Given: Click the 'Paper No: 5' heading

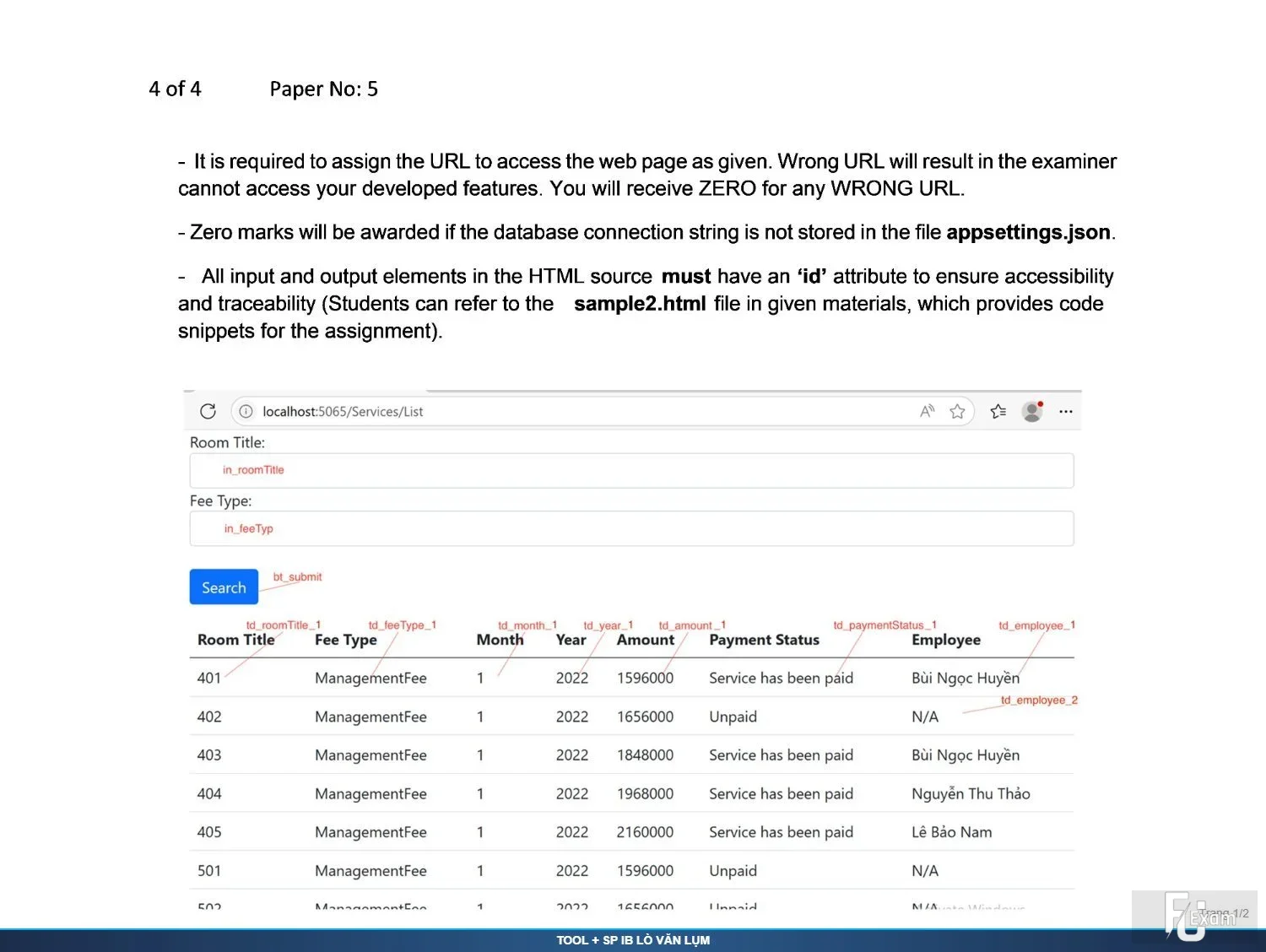Looking at the screenshot, I should (x=324, y=89).
